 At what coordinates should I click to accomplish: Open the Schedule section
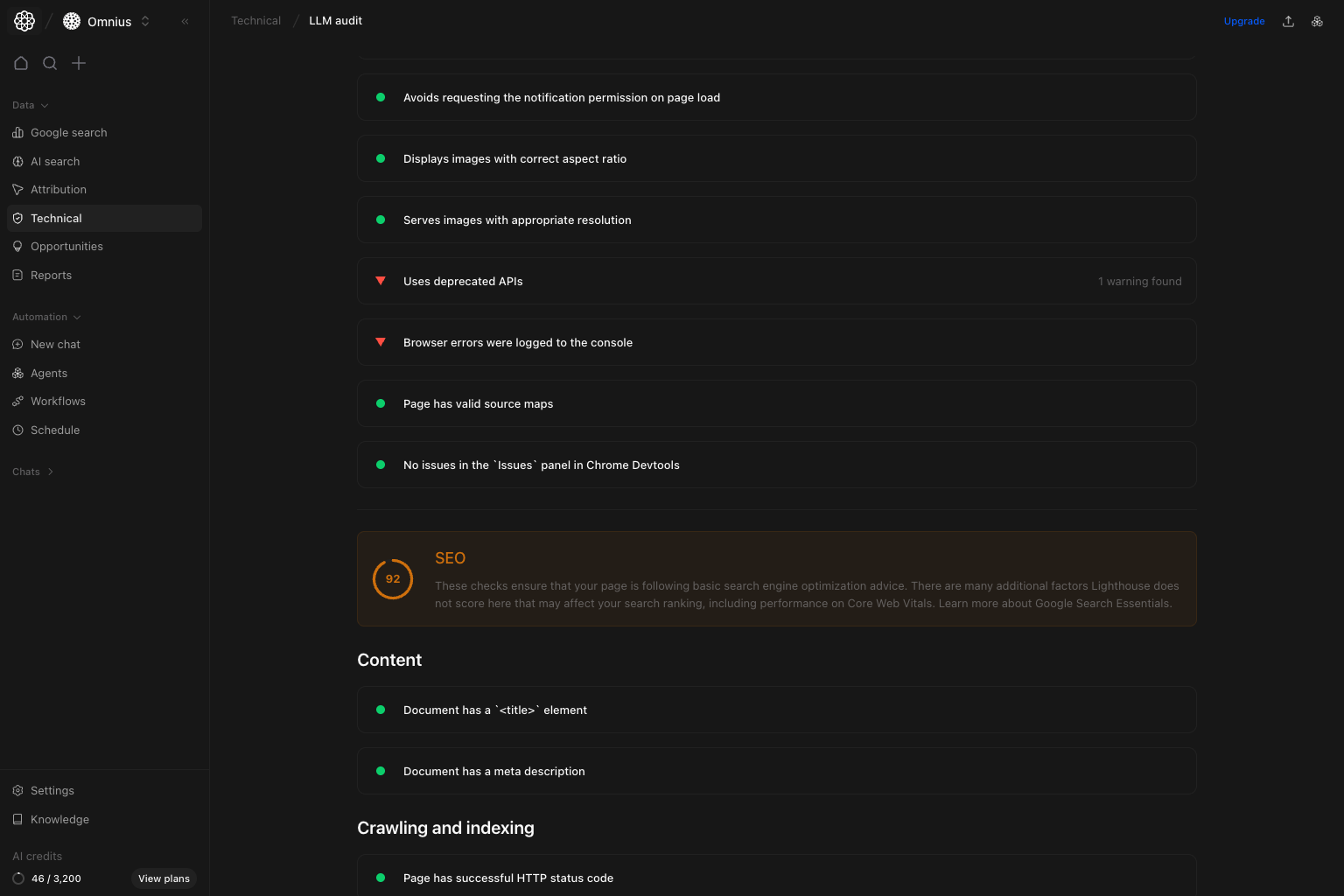click(55, 430)
